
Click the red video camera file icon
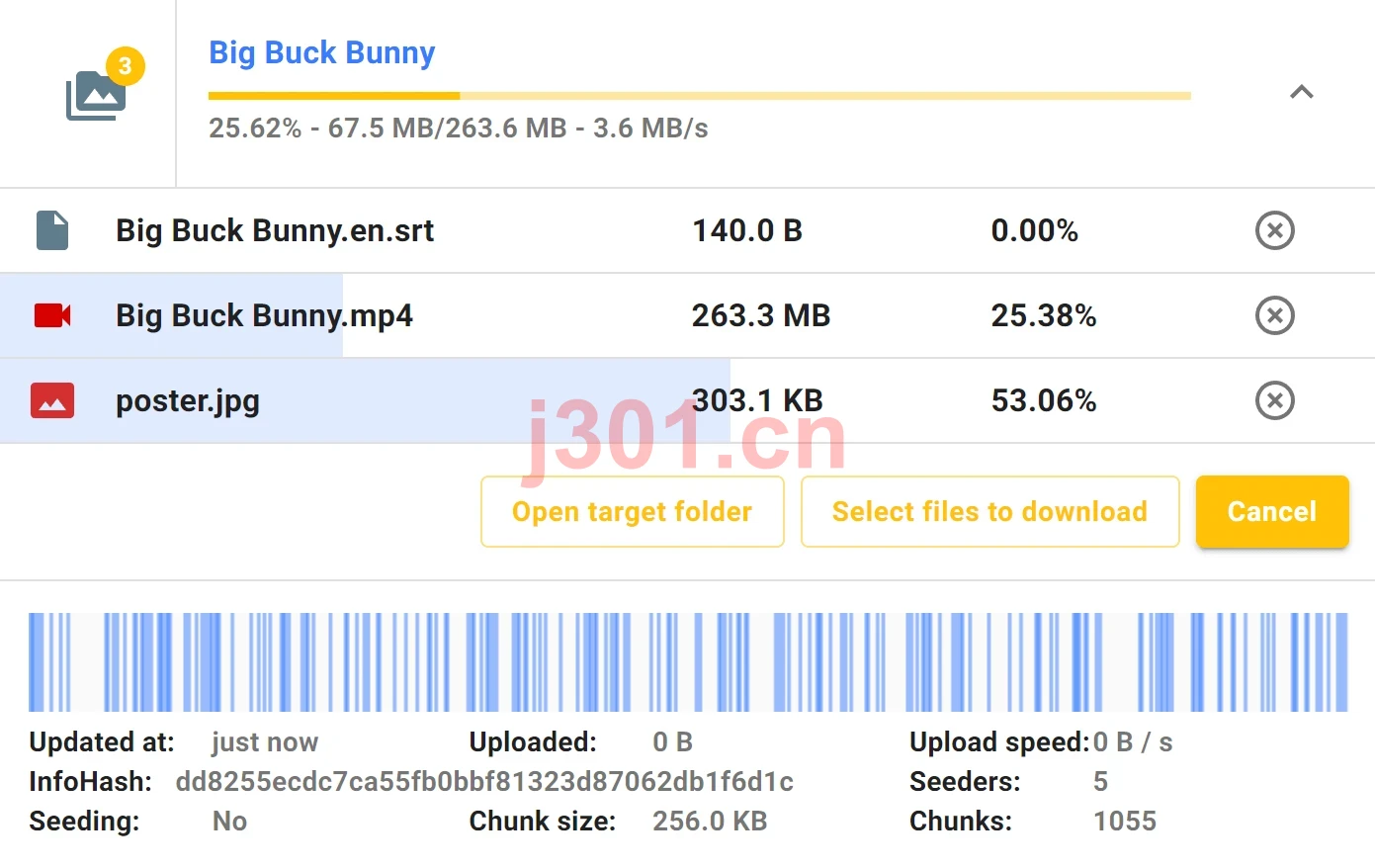click(x=52, y=315)
